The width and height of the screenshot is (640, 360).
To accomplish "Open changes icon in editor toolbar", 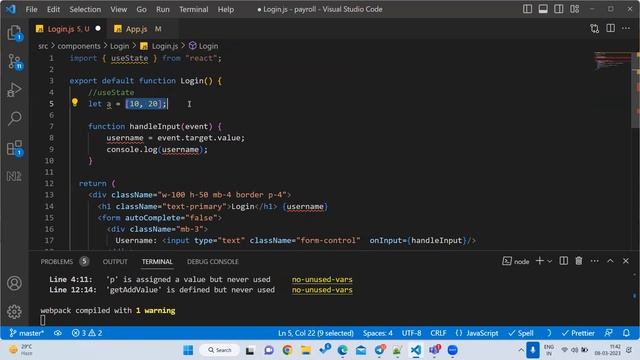I will tap(595, 28).
